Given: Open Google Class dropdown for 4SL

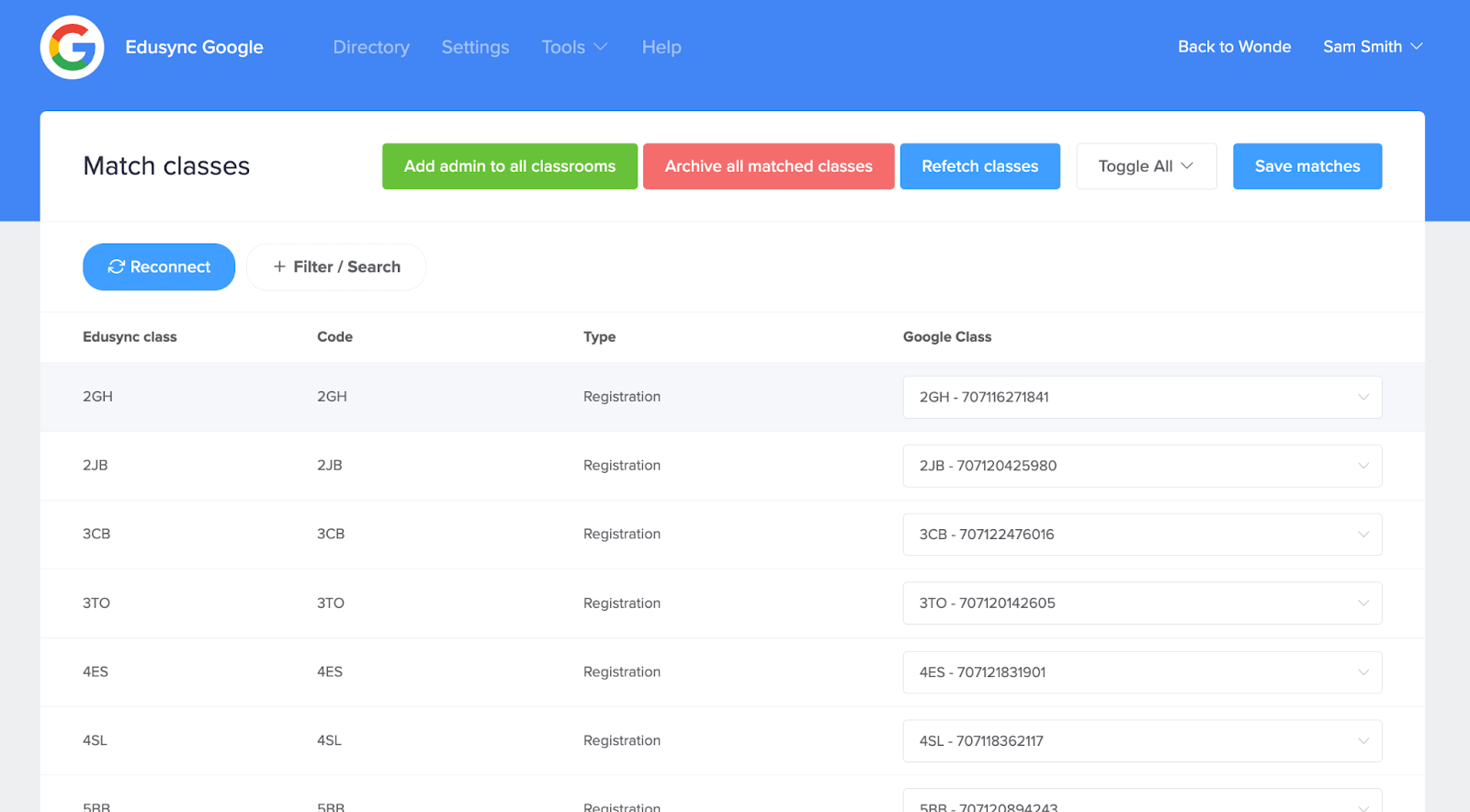Looking at the screenshot, I should 1142,741.
